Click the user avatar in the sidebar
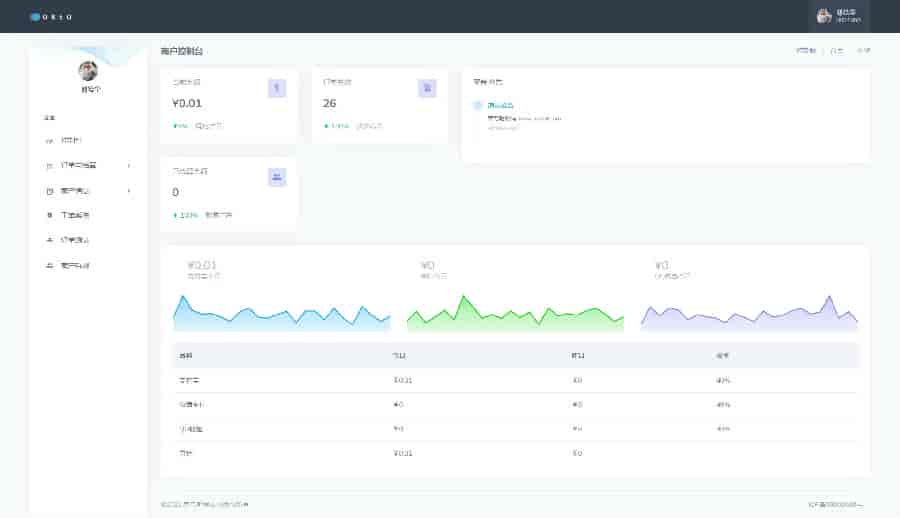This screenshot has height=518, width=900. (x=89, y=71)
